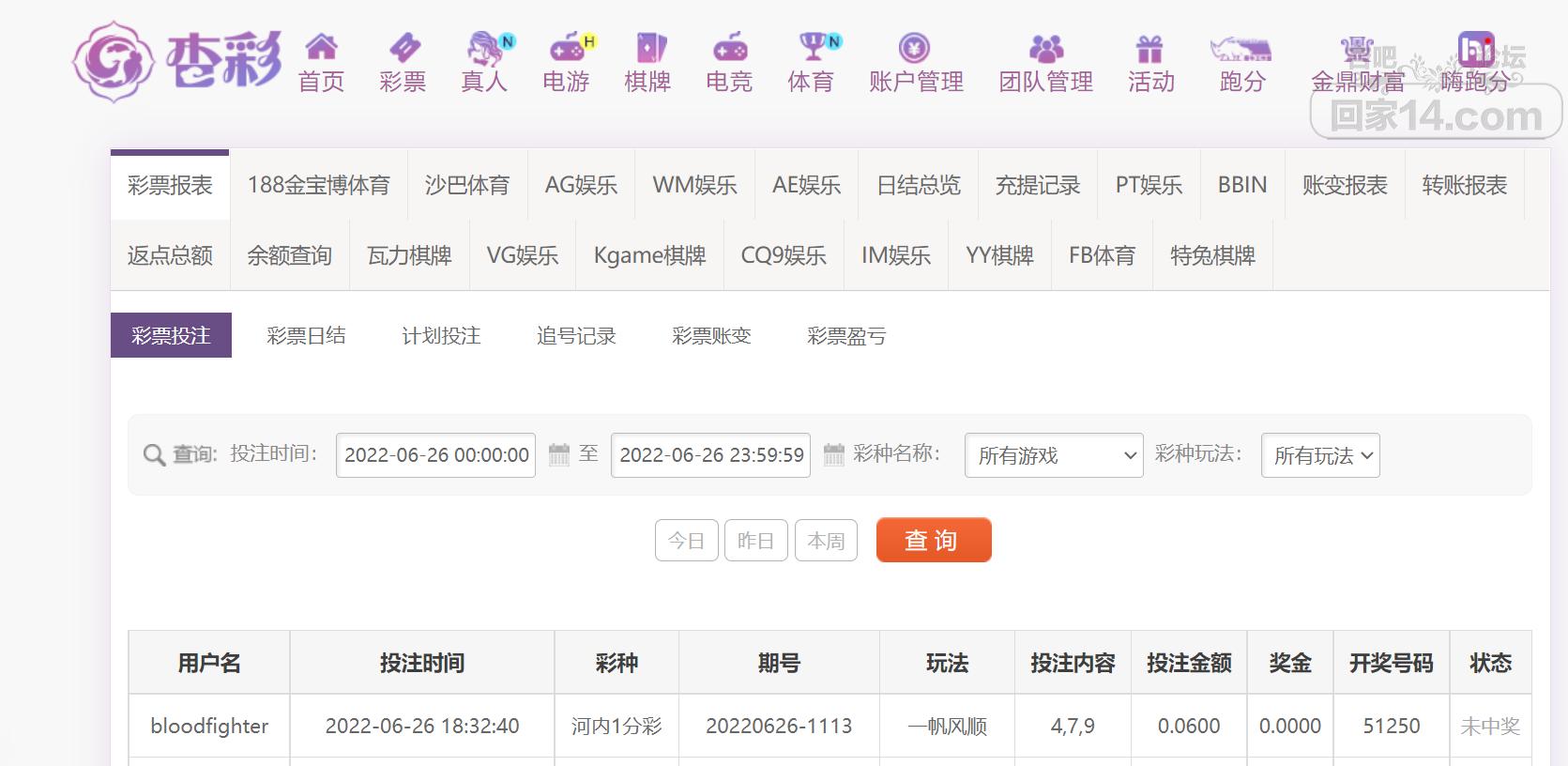This screenshot has width=1568, height=766.
Task: Switch to the 188金宝博体育 tab
Action: click(319, 185)
